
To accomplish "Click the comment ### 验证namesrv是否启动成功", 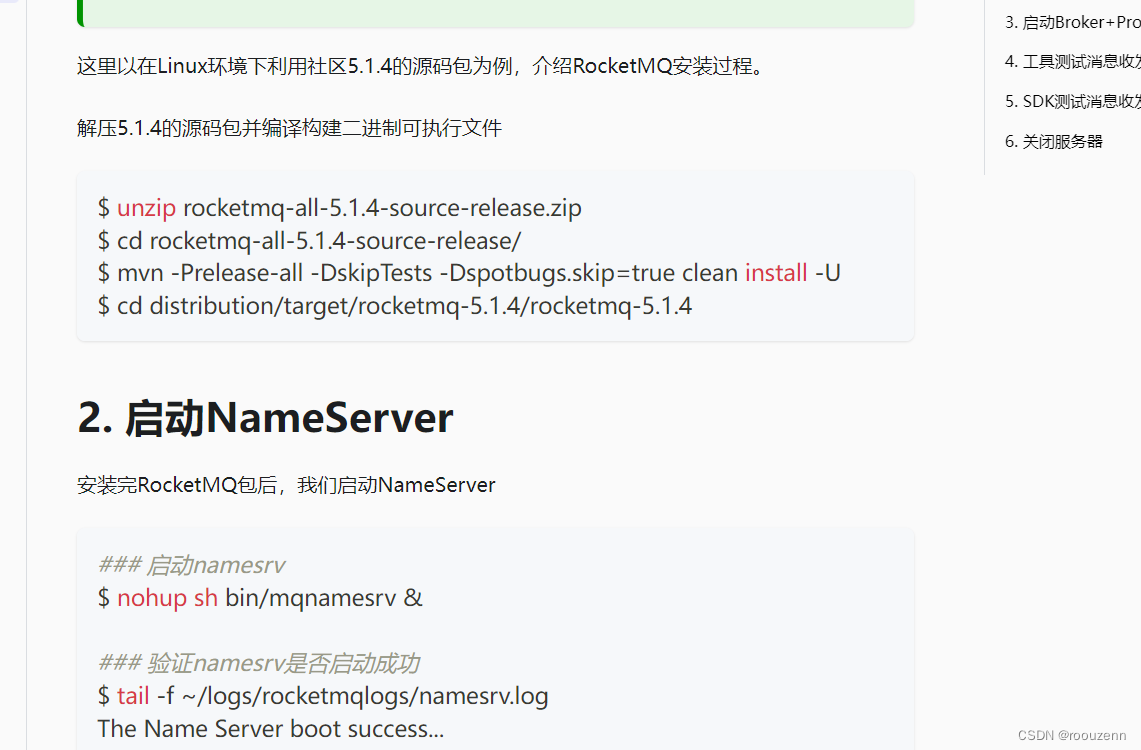I will [x=258, y=663].
